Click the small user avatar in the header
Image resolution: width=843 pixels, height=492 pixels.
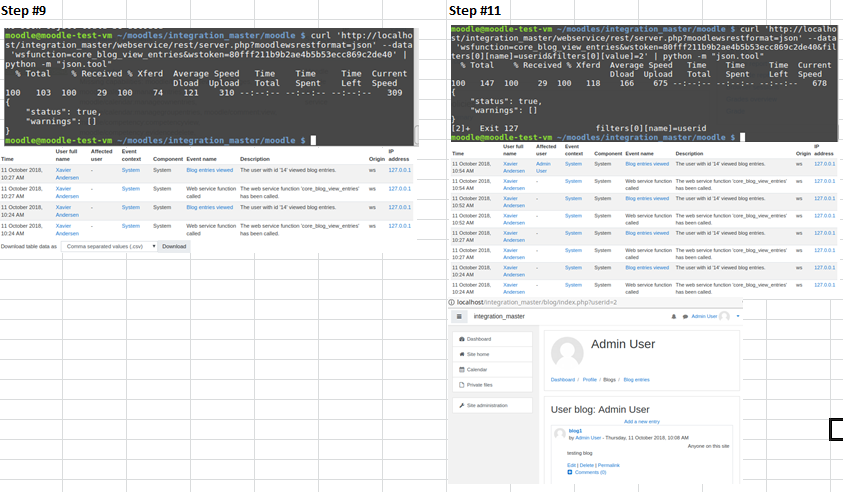pyautogui.click(x=725, y=316)
